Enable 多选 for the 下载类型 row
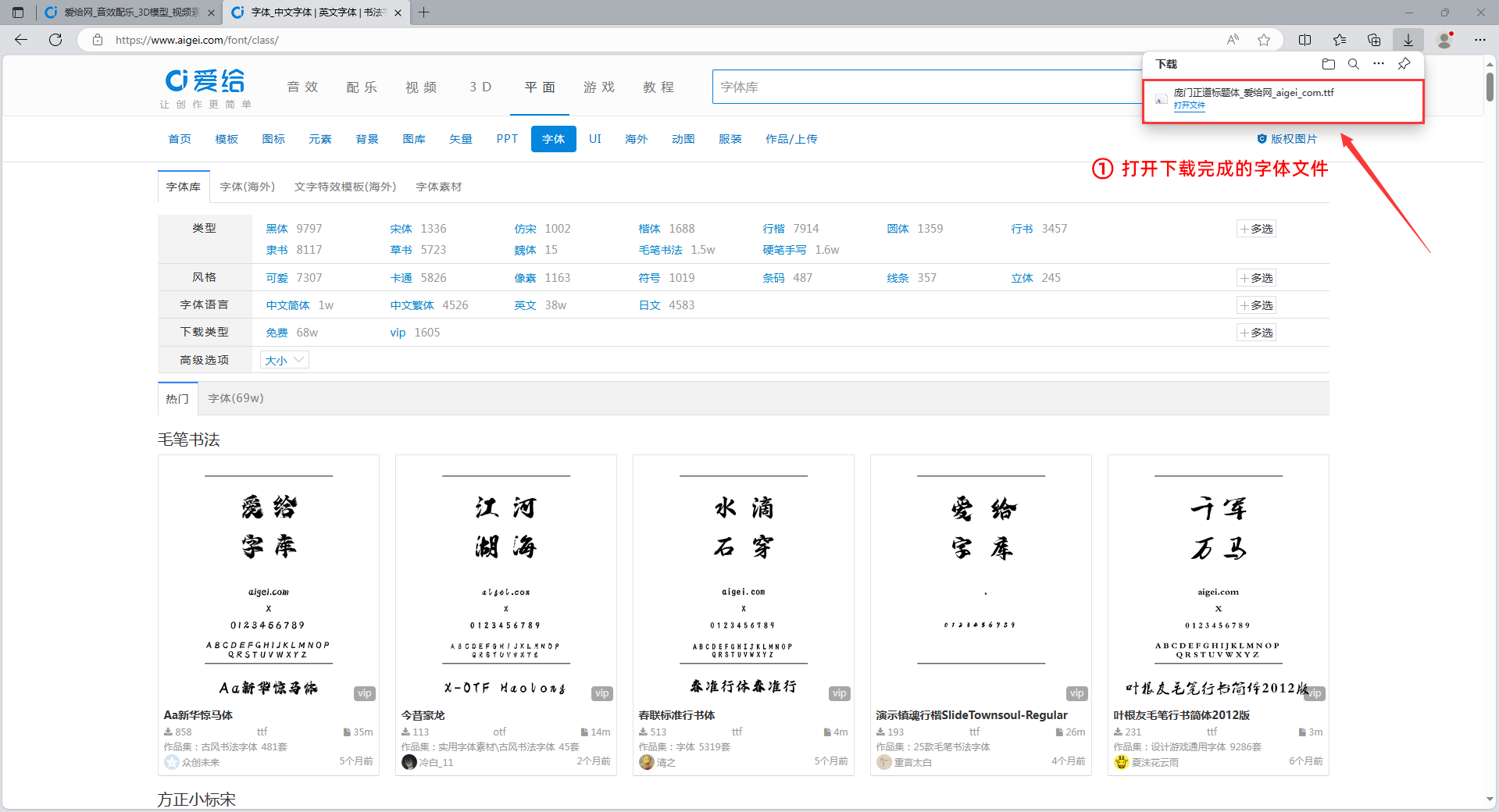The image size is (1499, 812). 1257,333
